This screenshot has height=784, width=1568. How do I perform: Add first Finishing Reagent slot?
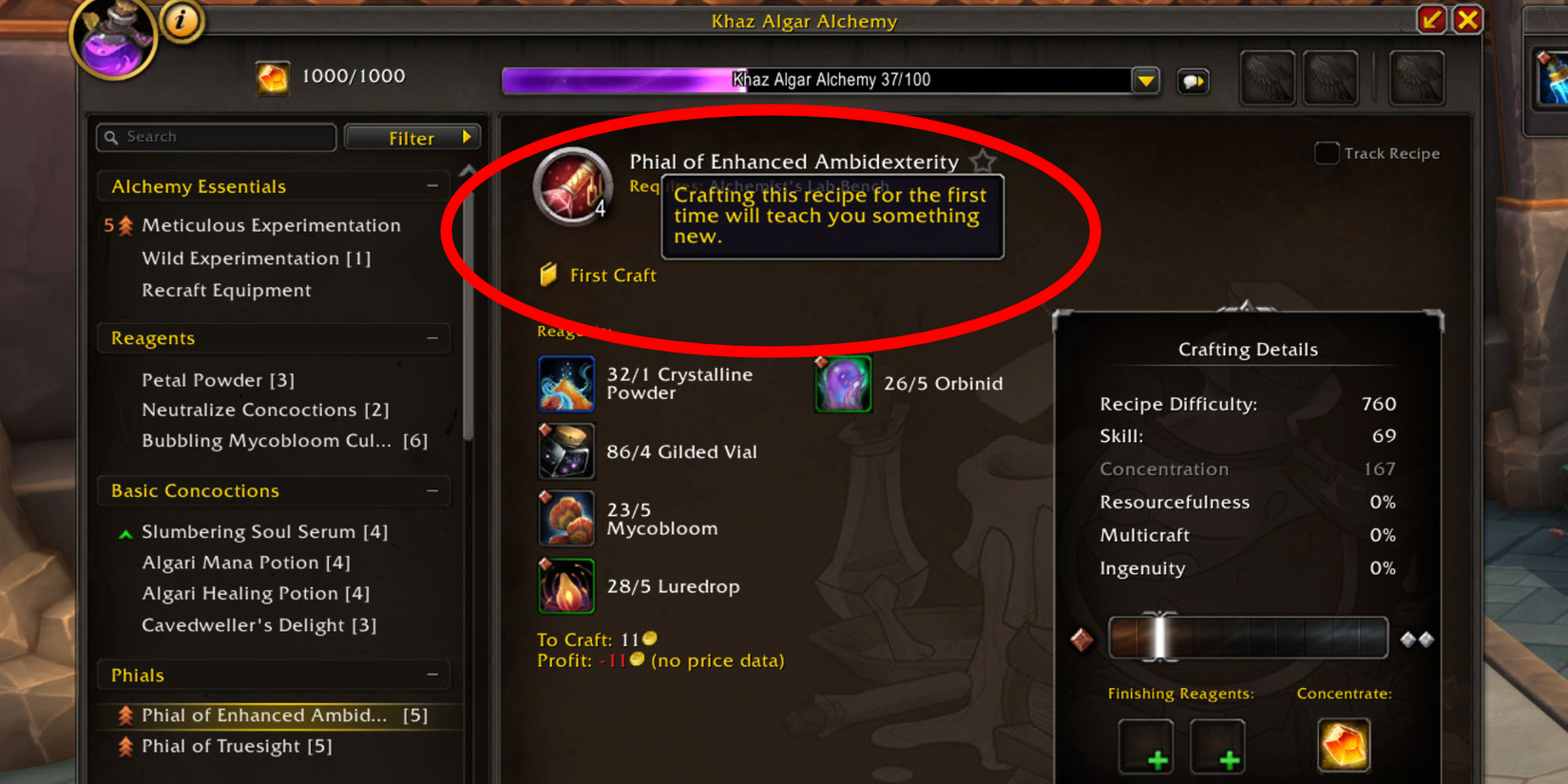click(1145, 746)
